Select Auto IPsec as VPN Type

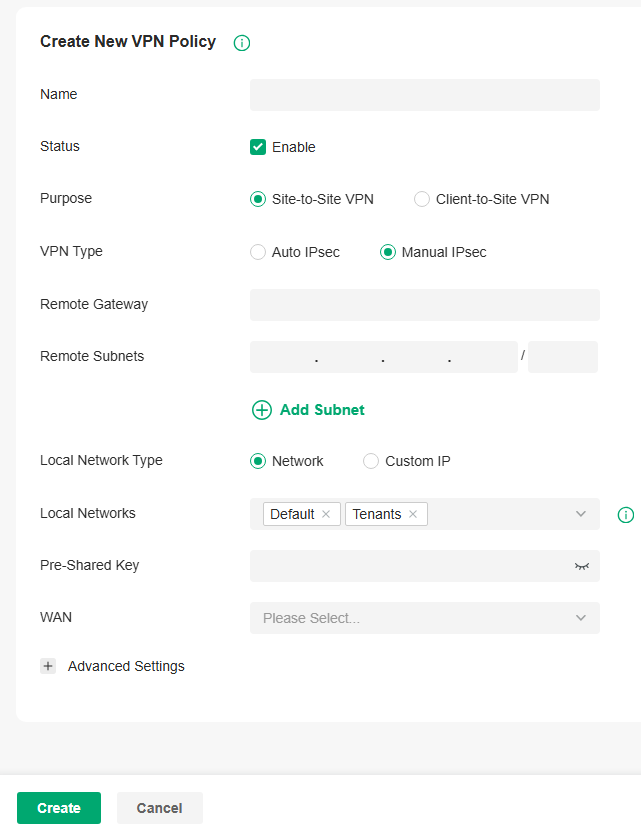click(258, 252)
